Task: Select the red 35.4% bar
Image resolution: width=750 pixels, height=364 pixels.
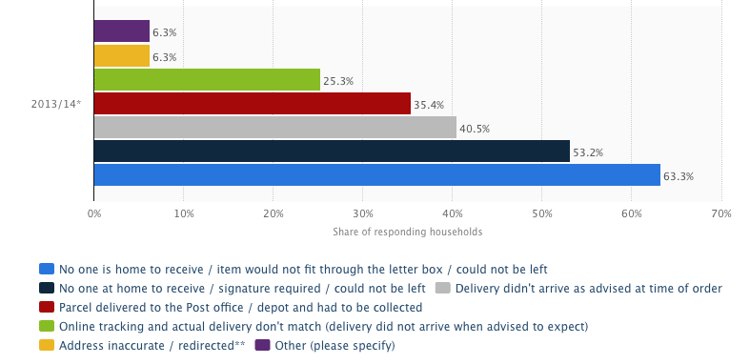Action: point(253,103)
